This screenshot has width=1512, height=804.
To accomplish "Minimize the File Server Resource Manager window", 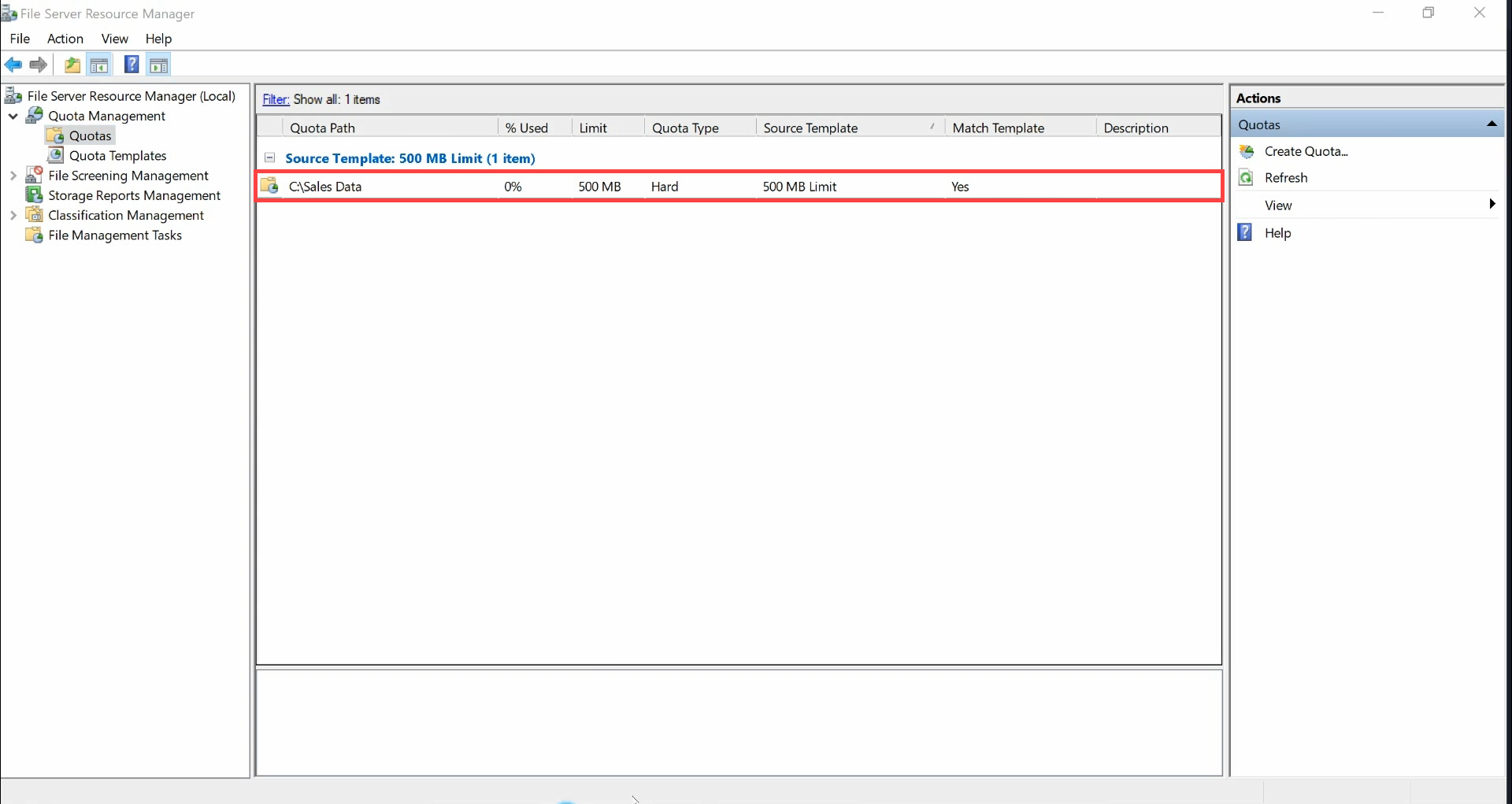I will point(1378,13).
